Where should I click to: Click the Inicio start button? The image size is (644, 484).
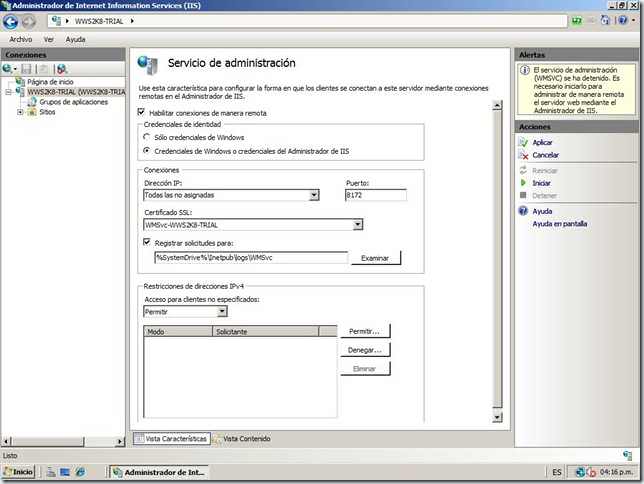pos(19,472)
